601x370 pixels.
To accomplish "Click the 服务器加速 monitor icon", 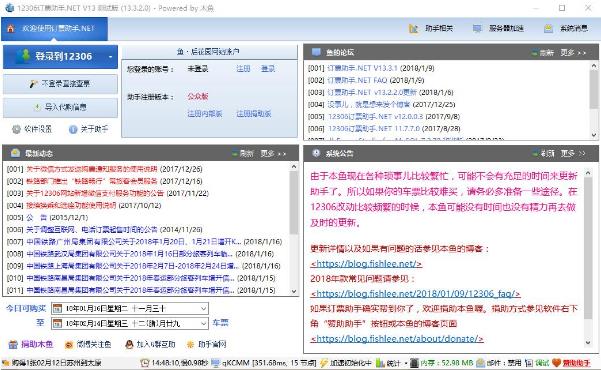I will [x=477, y=29].
